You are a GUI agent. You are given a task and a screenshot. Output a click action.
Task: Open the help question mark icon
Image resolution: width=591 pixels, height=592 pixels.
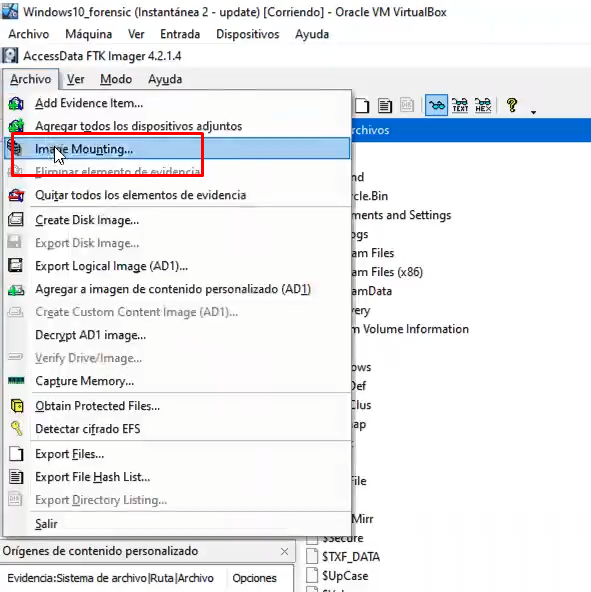(512, 105)
